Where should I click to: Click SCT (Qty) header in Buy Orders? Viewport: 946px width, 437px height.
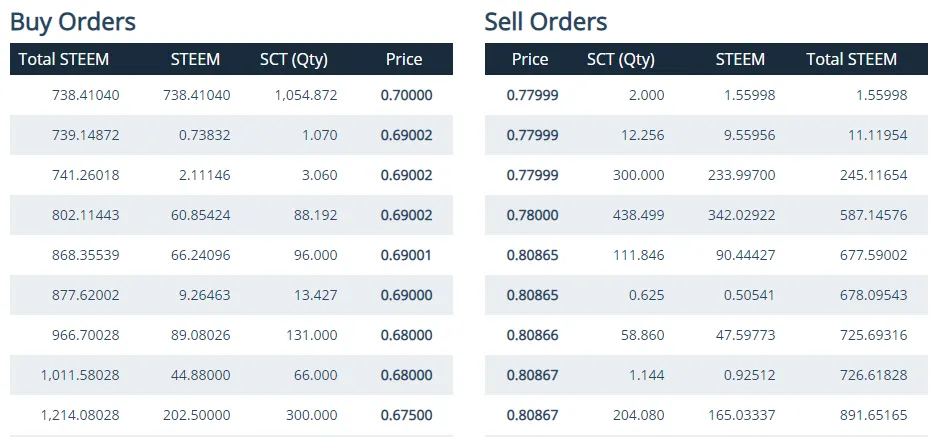pyautogui.click(x=293, y=59)
